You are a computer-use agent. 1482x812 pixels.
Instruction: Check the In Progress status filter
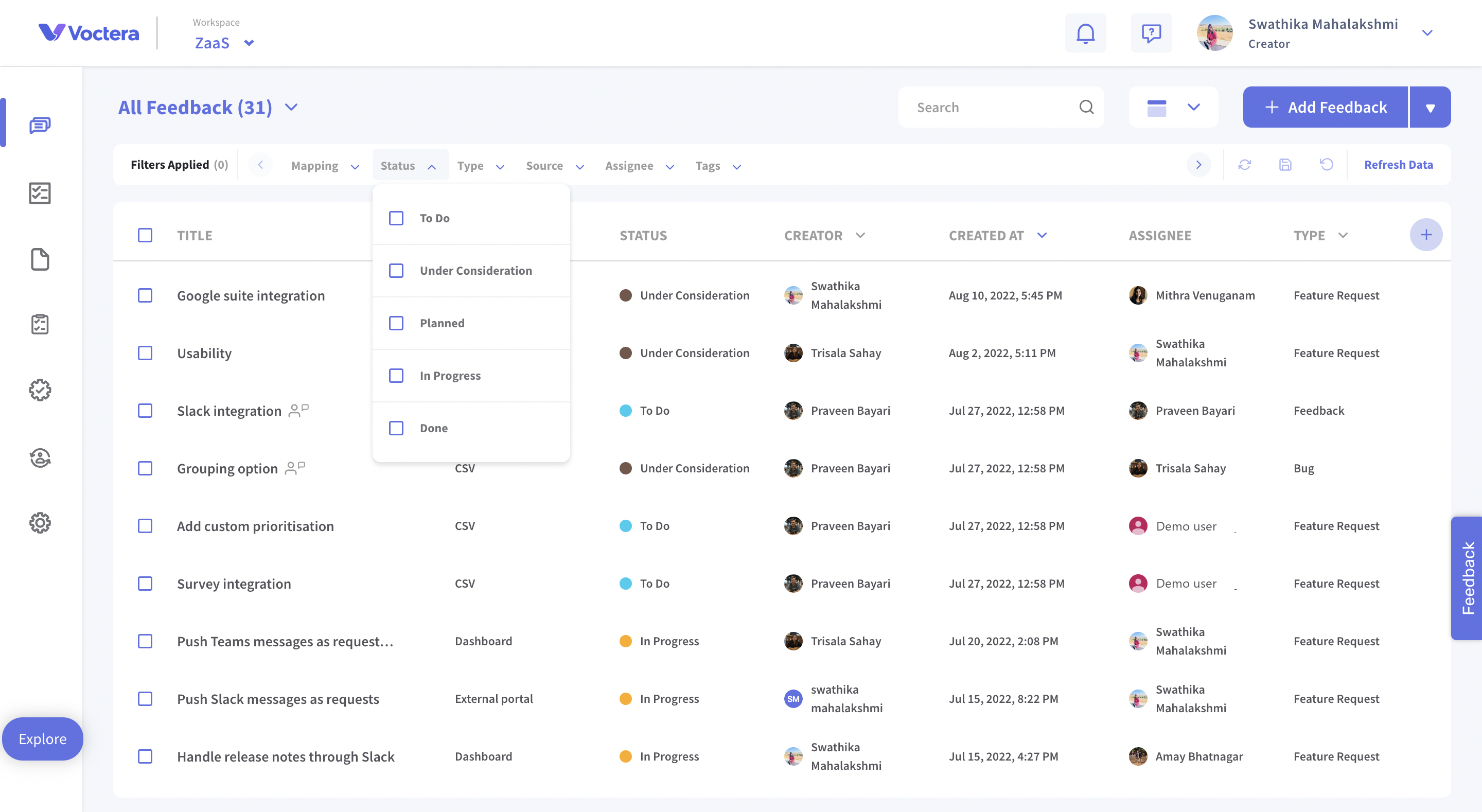396,375
